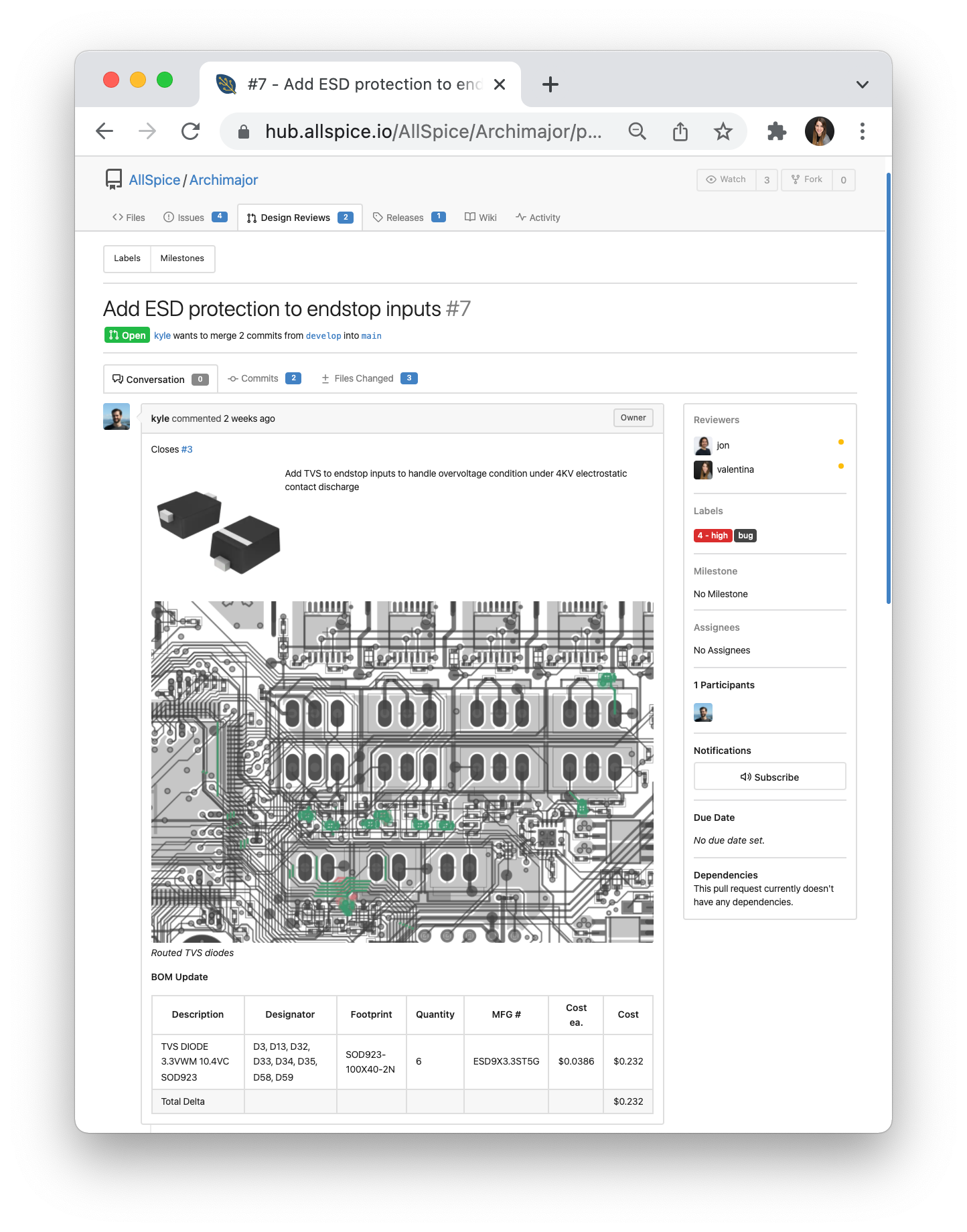Click the browser reload icon
Viewport: 967px width, 1232px height.
tap(191, 131)
